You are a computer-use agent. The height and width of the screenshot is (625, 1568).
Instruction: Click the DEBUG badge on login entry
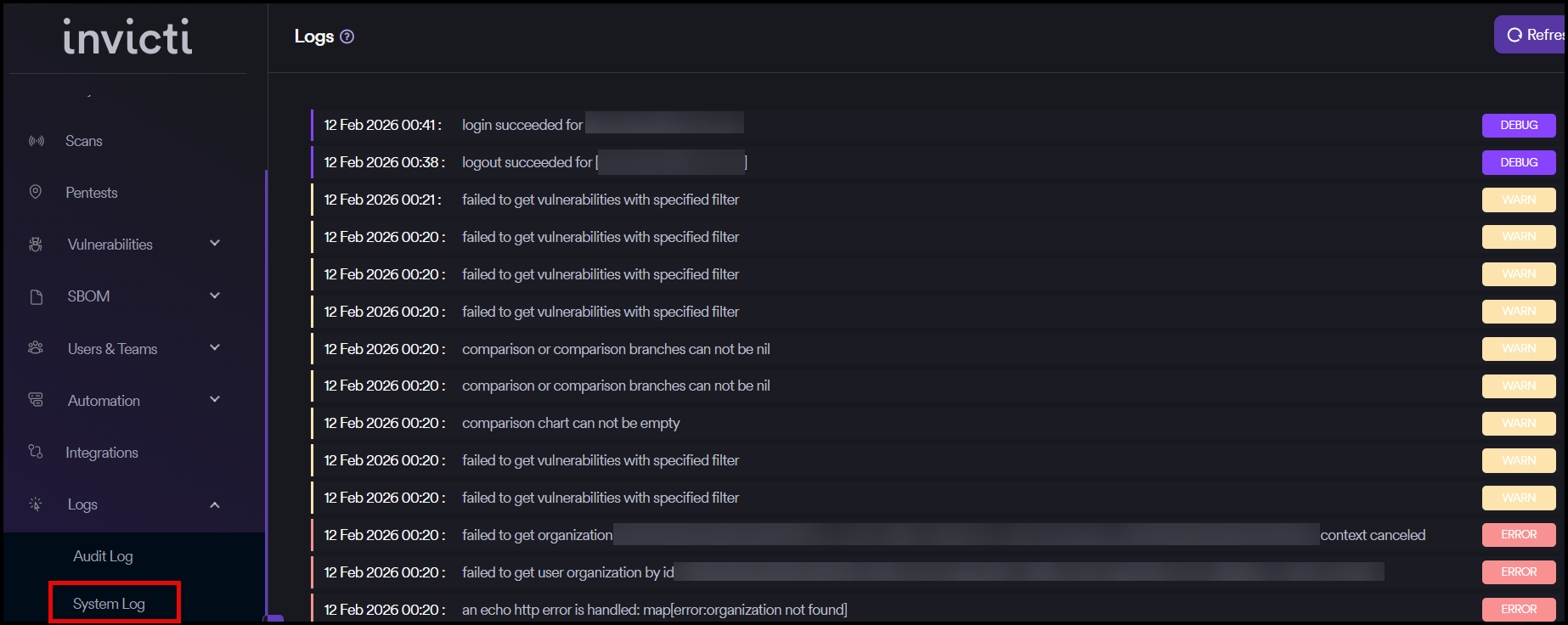point(1519,125)
